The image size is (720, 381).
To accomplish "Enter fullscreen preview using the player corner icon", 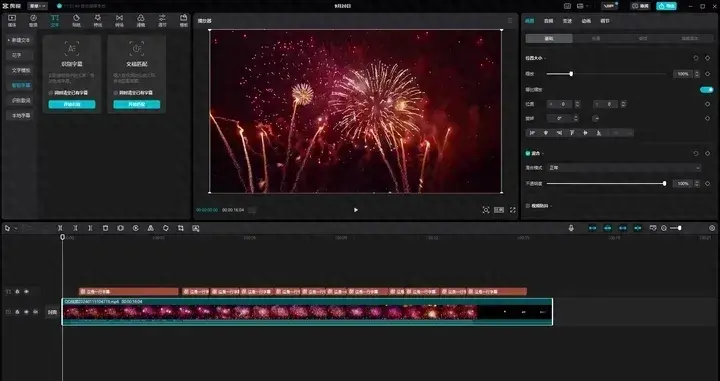I will click(x=513, y=210).
